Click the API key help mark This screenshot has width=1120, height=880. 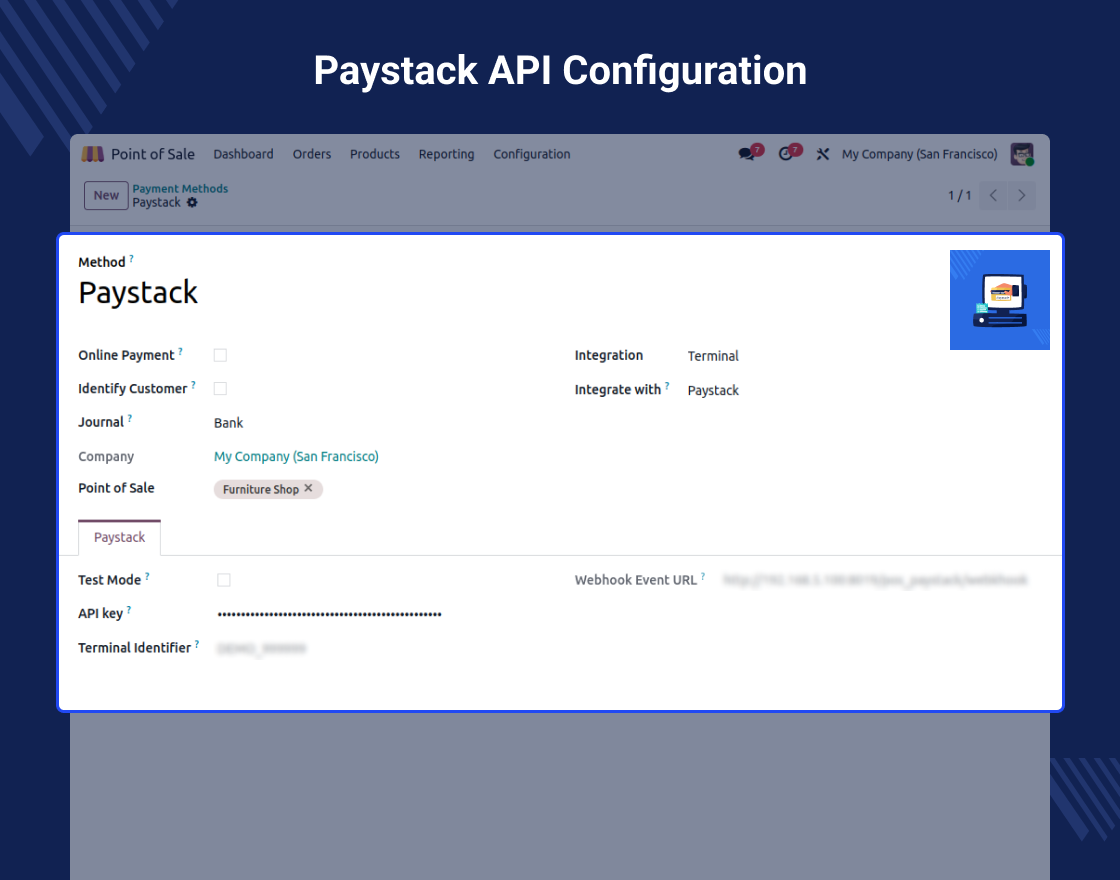pyautogui.click(x=129, y=610)
